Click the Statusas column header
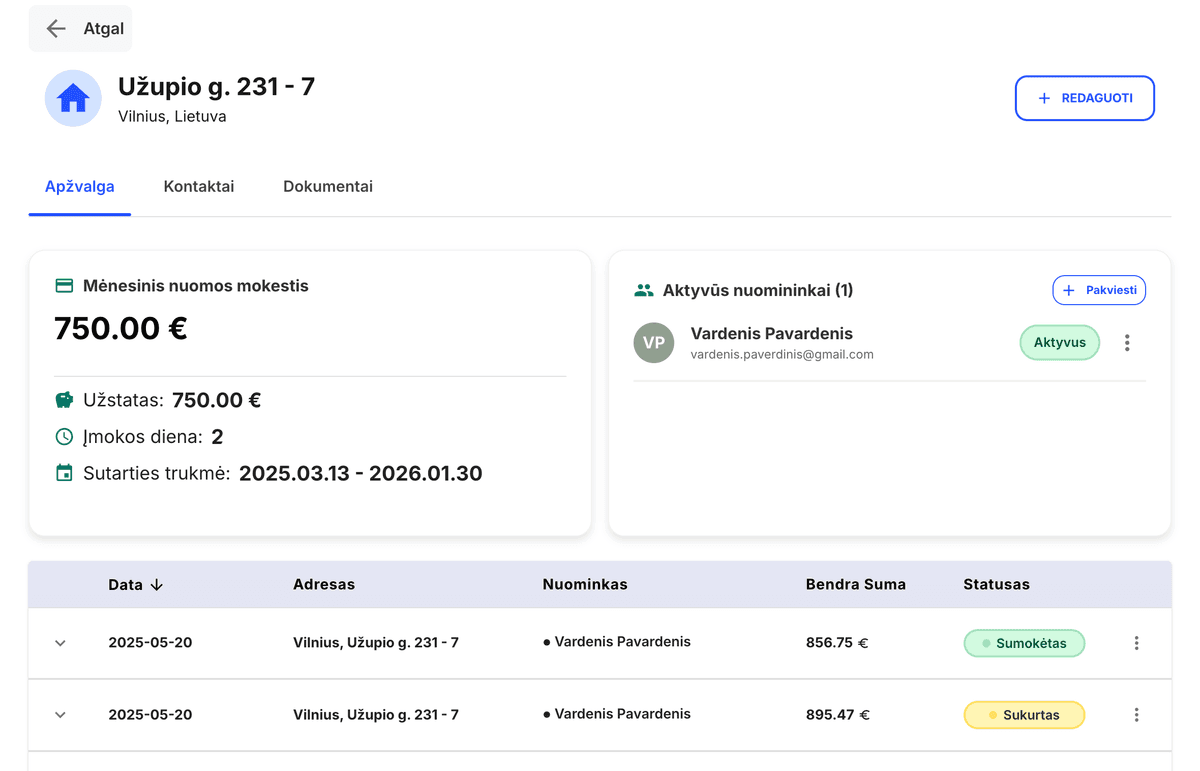The height and width of the screenshot is (771, 1200). (x=996, y=584)
